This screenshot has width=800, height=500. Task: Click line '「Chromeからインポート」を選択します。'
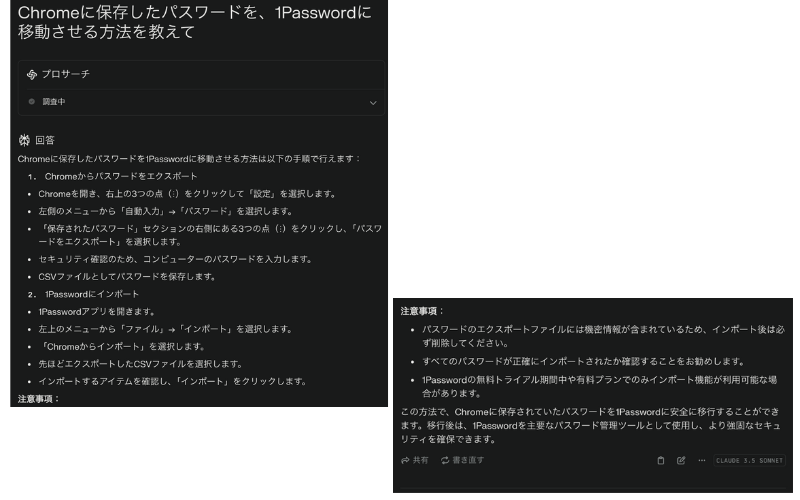pos(122,346)
